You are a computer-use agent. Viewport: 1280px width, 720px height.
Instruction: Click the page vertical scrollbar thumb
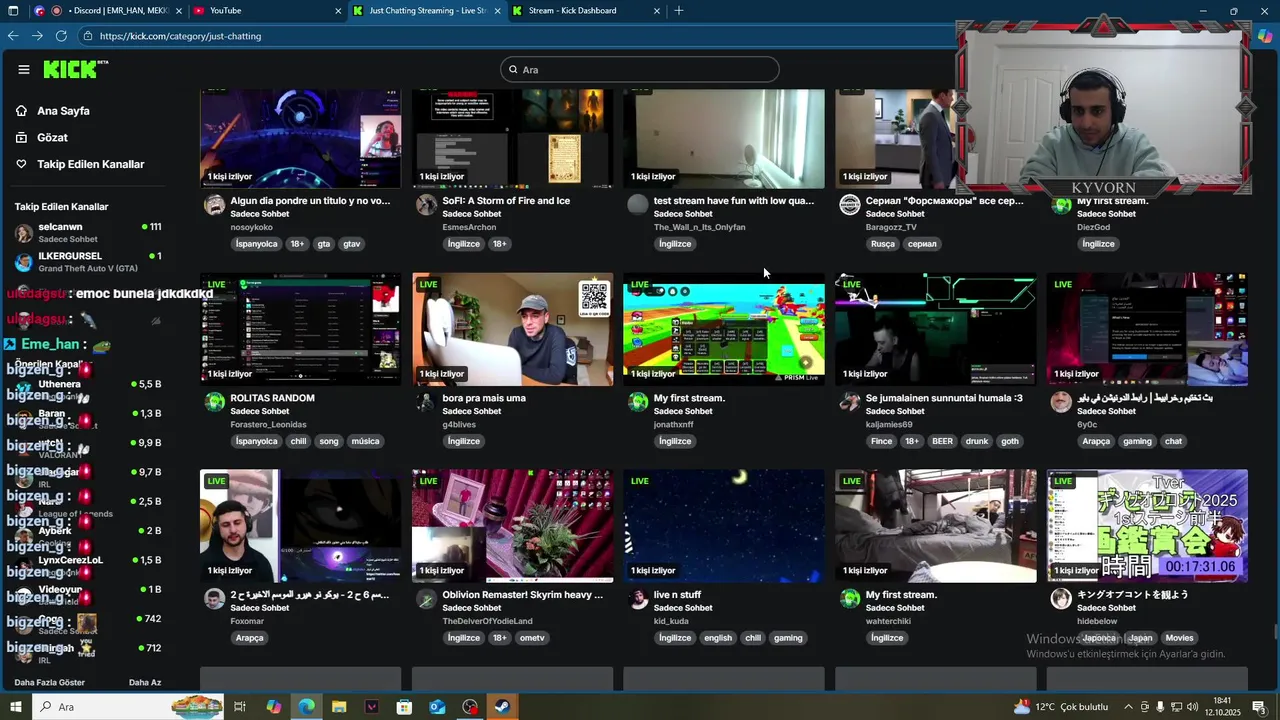pyautogui.click(x=1275, y=634)
